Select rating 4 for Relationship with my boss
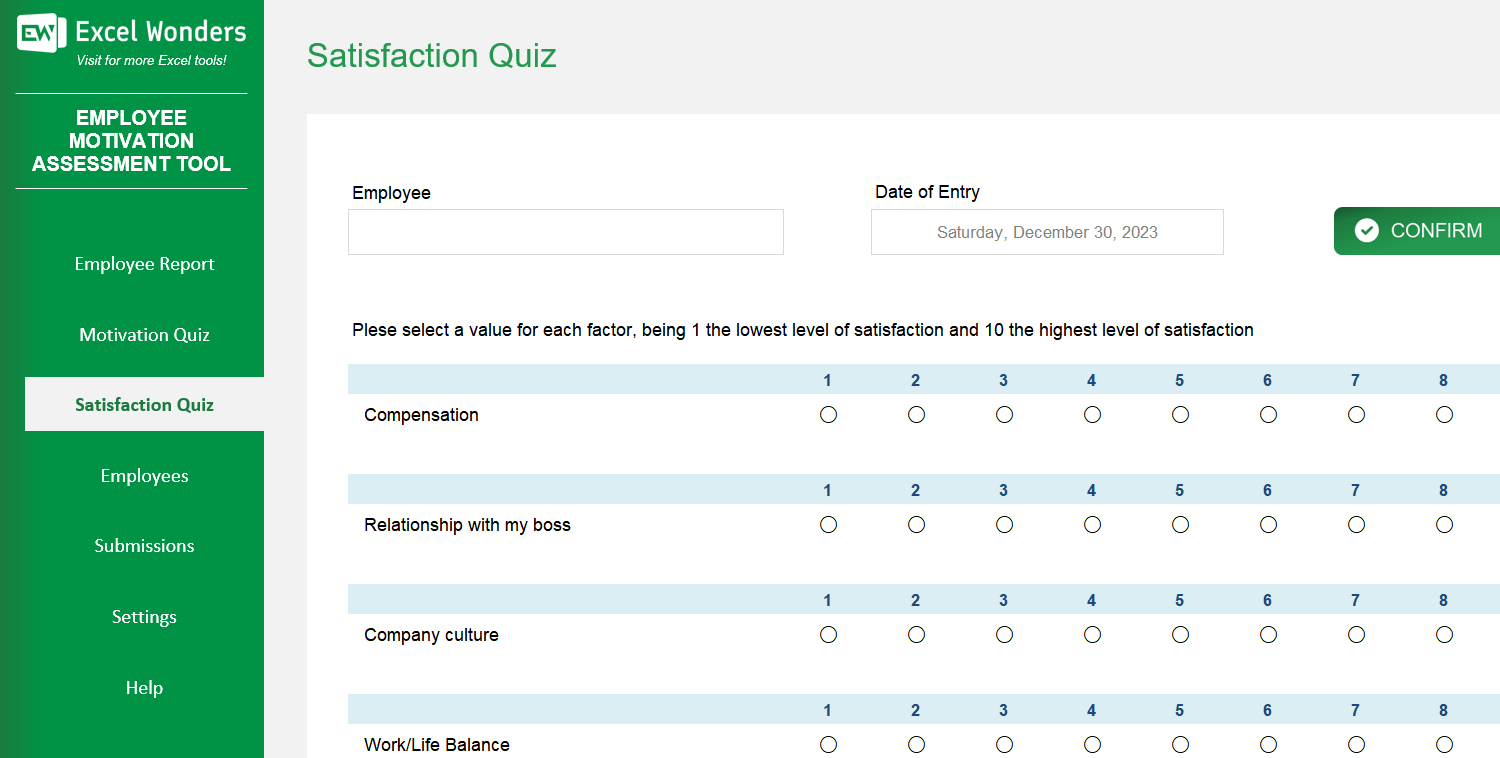Image resolution: width=1500 pixels, height=758 pixels. [x=1092, y=524]
